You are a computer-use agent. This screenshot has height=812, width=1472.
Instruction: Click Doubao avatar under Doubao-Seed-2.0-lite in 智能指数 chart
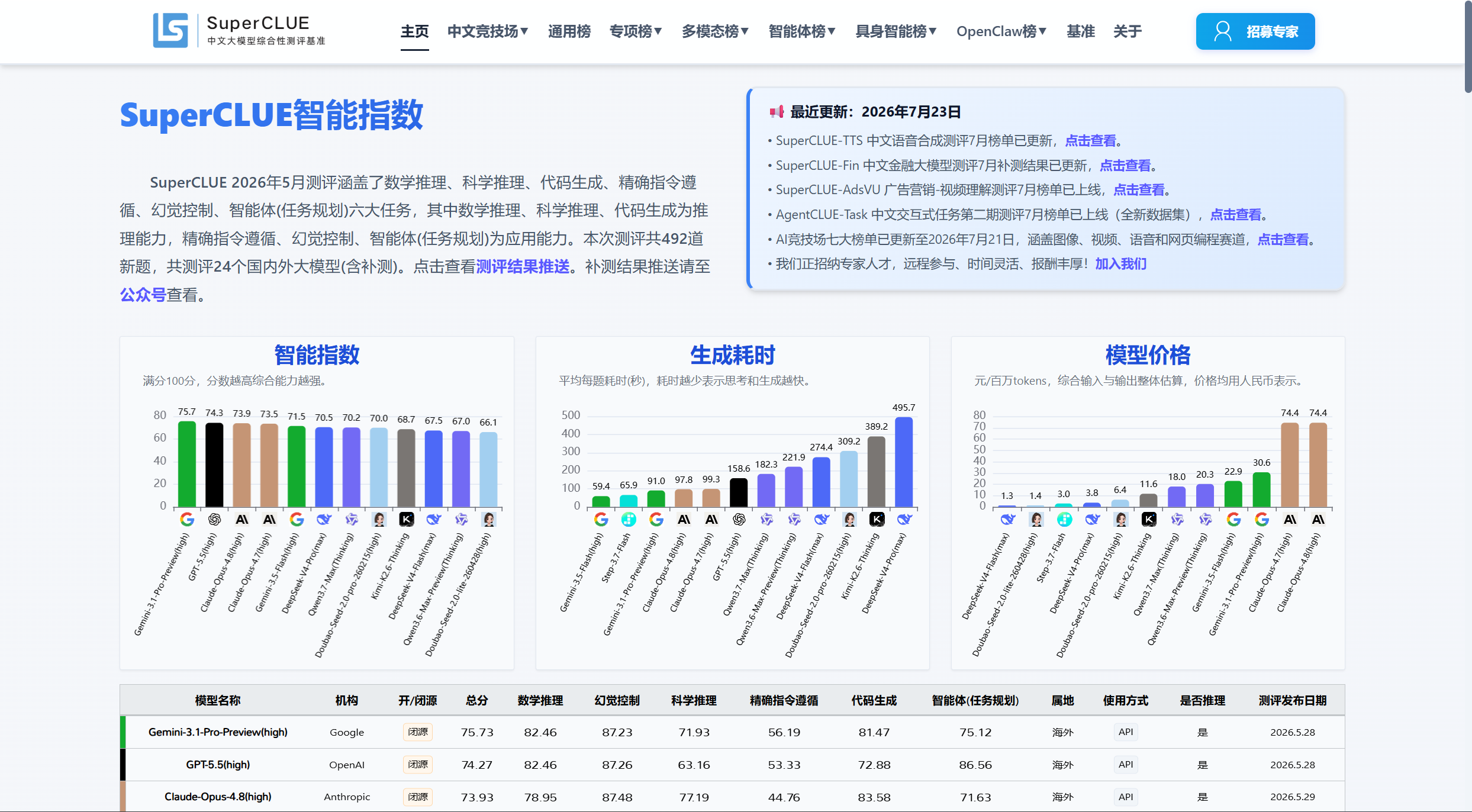[489, 520]
